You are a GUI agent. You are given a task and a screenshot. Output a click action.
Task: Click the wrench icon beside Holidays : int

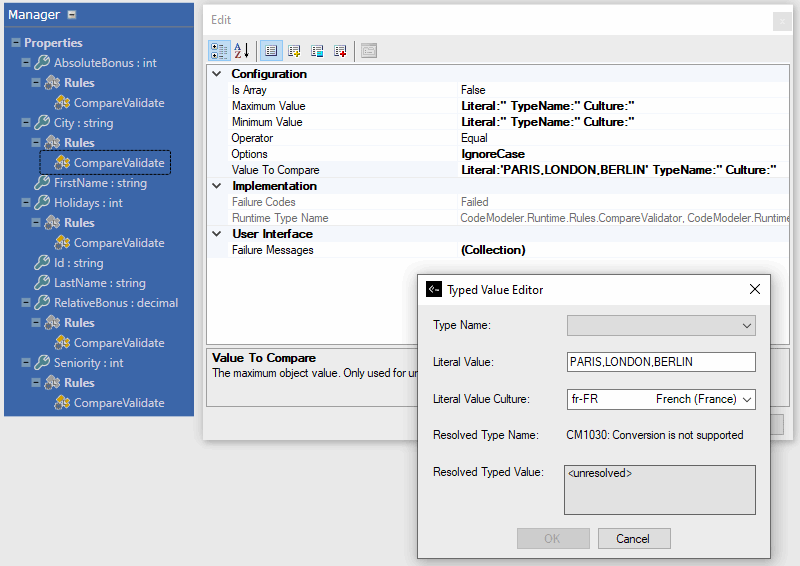42,203
